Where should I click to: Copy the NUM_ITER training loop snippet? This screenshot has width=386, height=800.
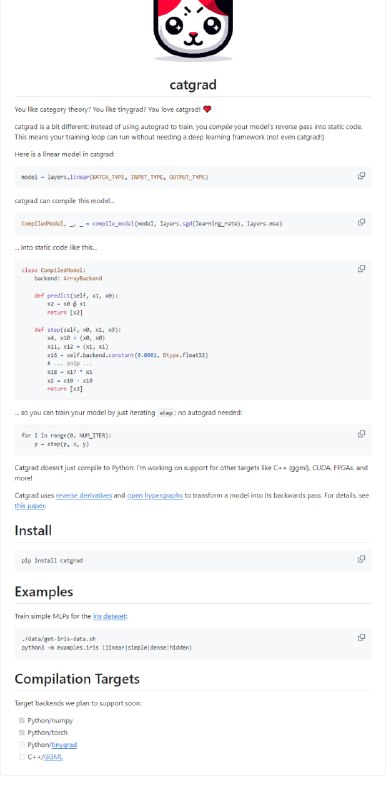(x=362, y=434)
